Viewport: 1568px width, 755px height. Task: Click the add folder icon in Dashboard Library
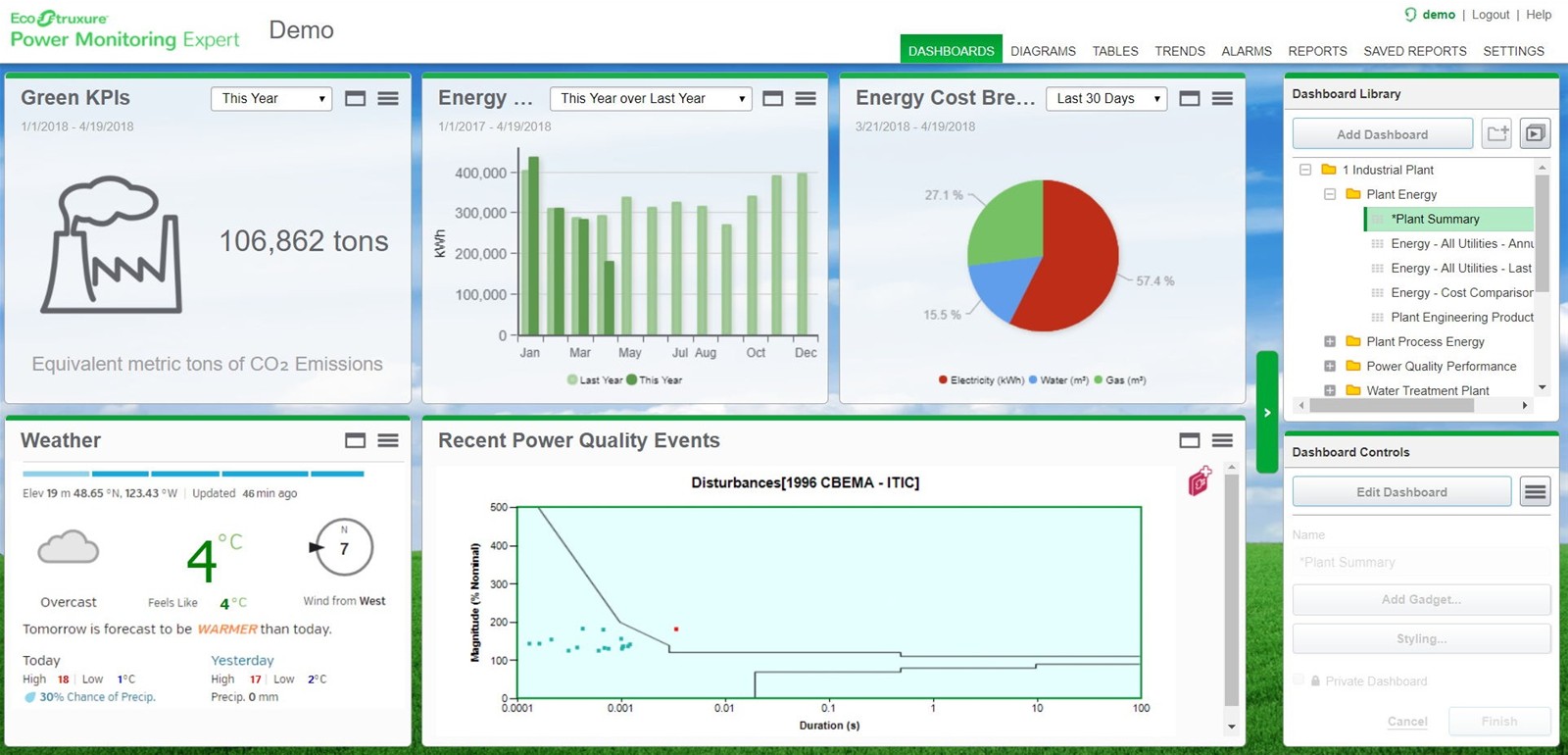[1496, 133]
